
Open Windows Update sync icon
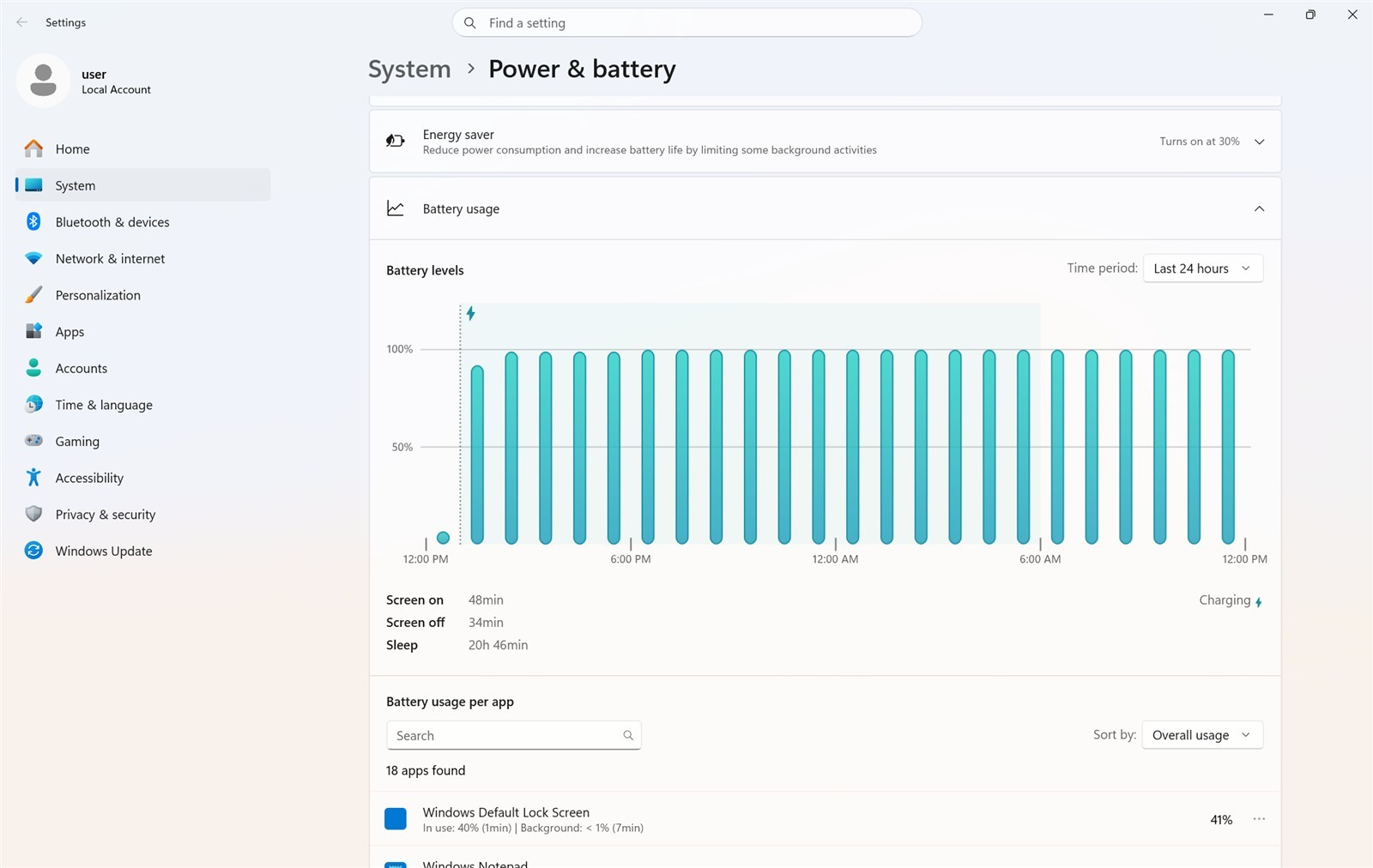point(33,551)
